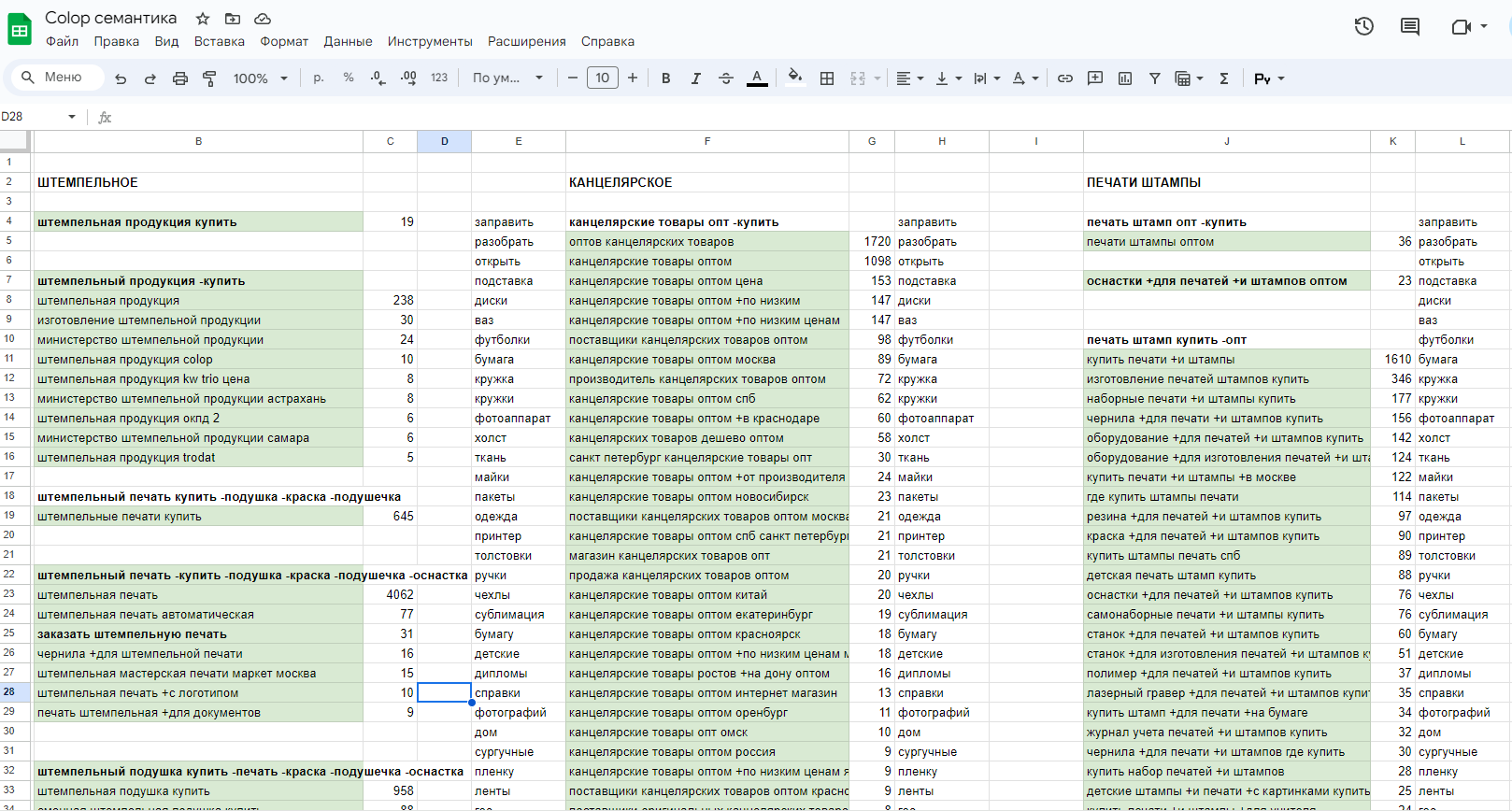
Task: Select row 28 header
Action: tap(15, 692)
